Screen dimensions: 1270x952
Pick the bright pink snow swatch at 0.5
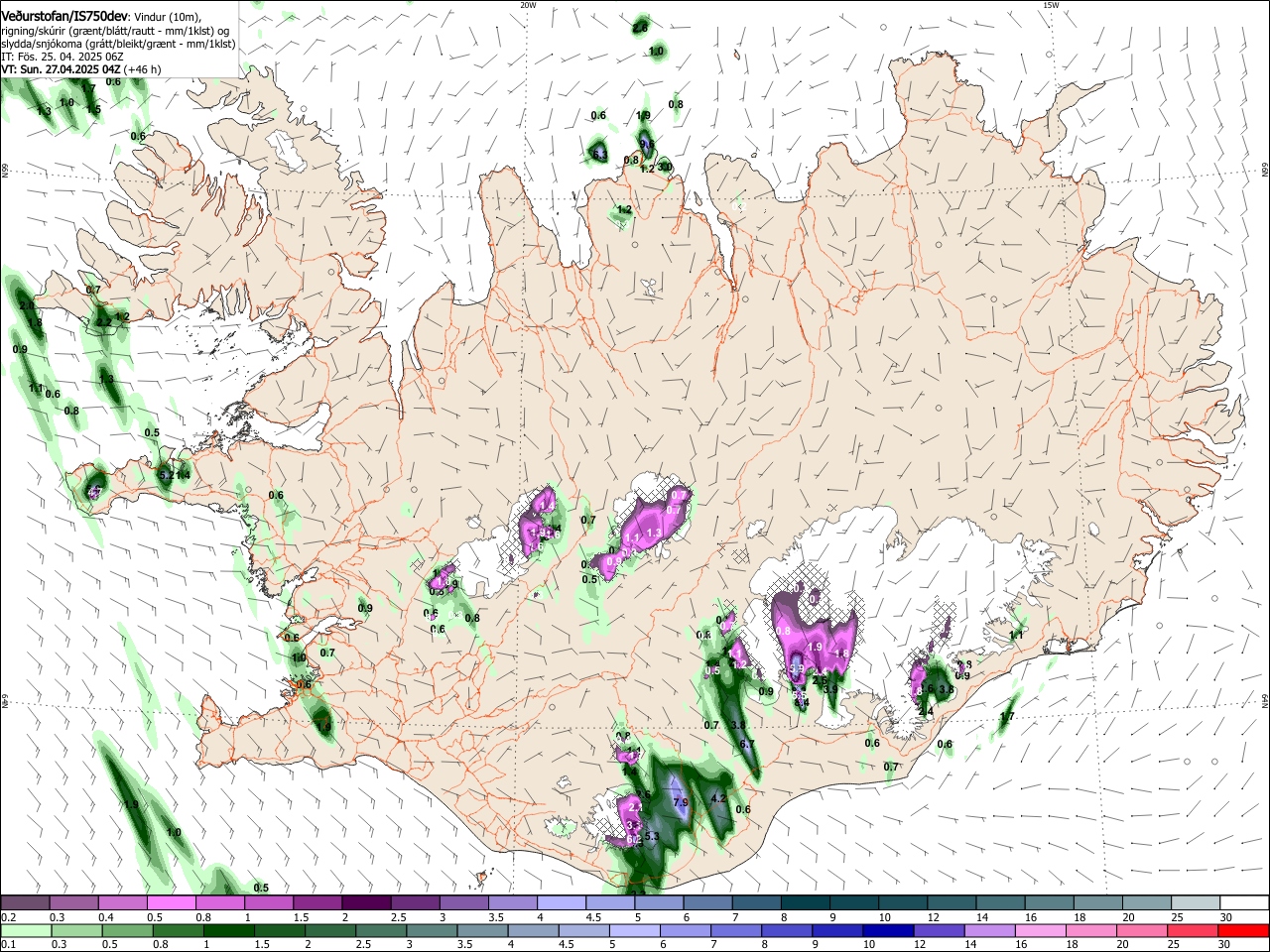coord(172,903)
